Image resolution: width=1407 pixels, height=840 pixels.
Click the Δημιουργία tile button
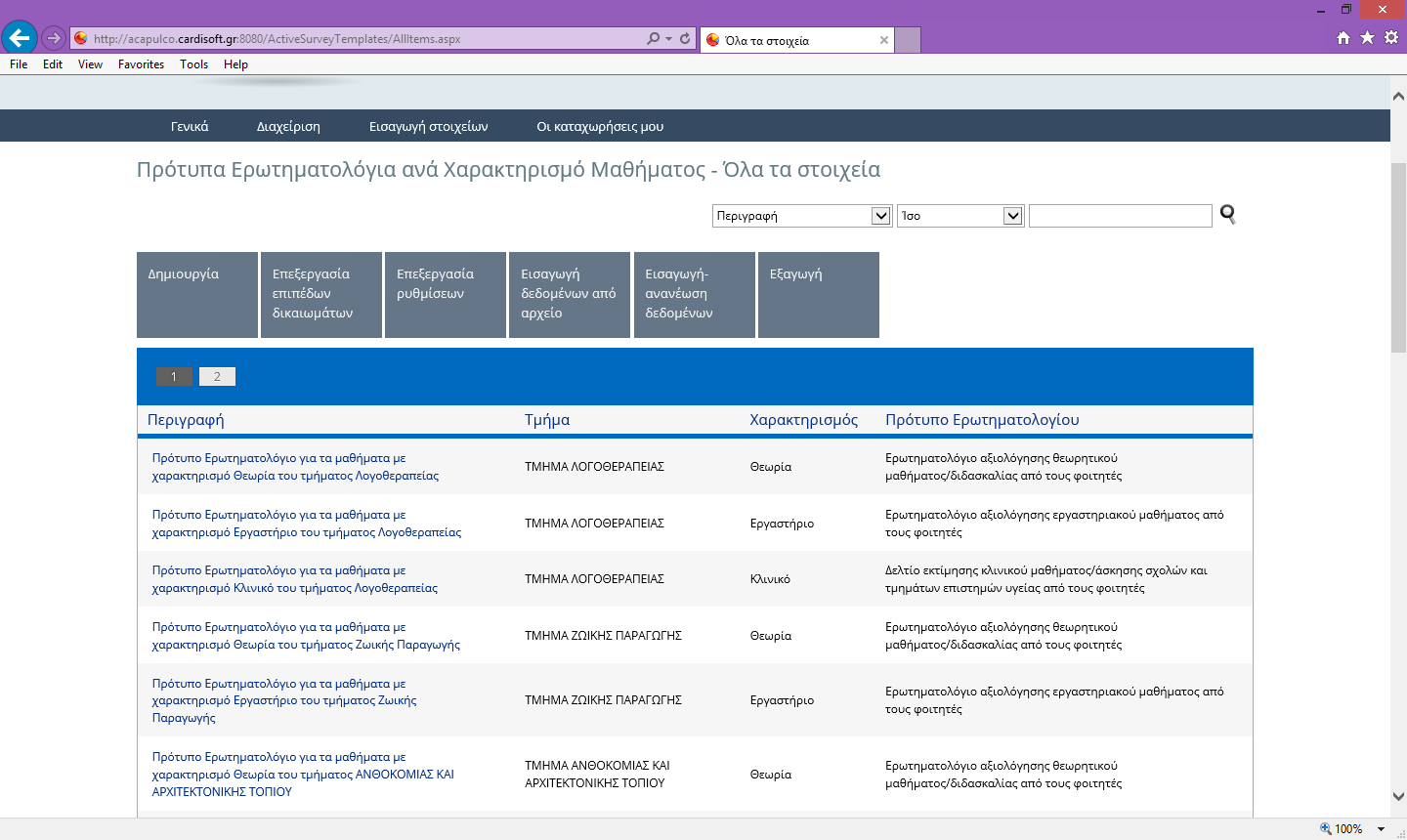coord(197,295)
